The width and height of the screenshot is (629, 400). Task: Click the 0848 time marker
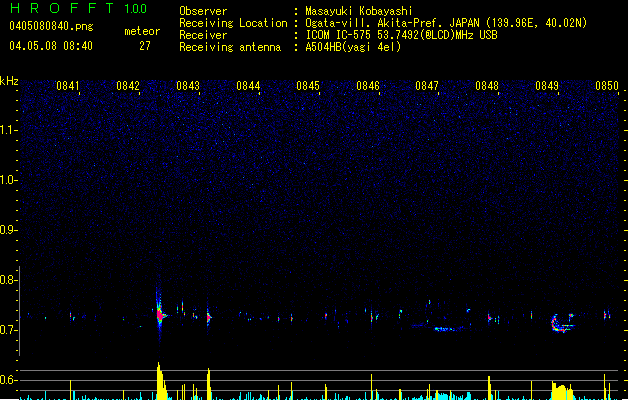(x=487, y=86)
